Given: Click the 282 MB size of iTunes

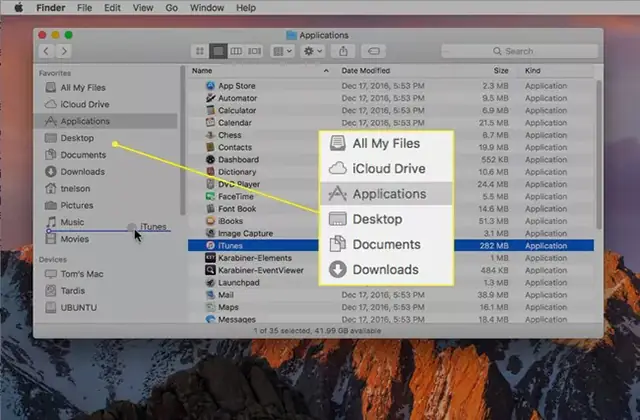Looking at the screenshot, I should (x=494, y=246).
